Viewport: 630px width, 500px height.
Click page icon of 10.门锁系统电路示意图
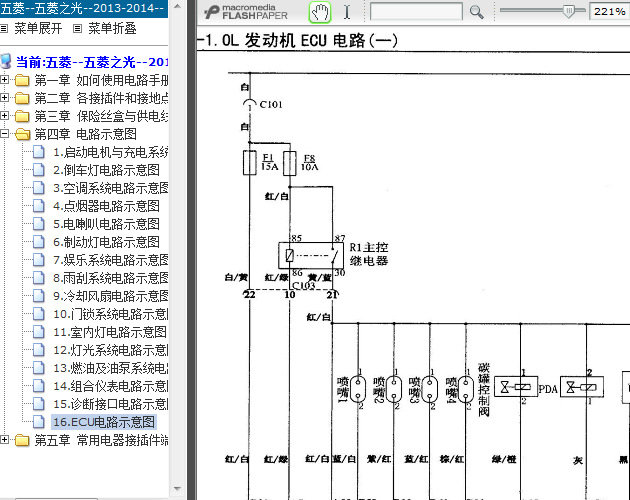[x=39, y=314]
